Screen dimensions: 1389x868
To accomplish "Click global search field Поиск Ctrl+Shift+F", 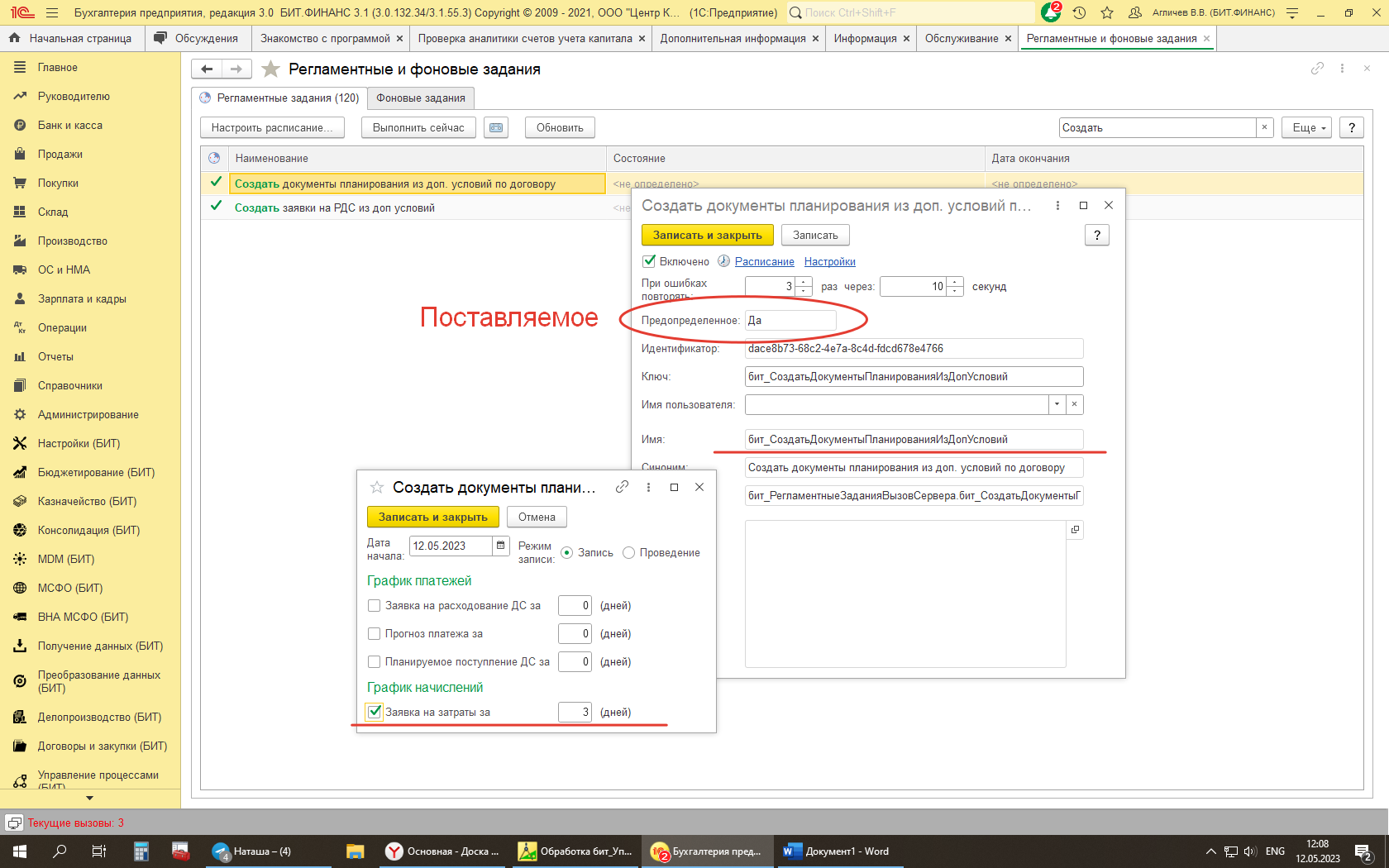I will 909,12.
